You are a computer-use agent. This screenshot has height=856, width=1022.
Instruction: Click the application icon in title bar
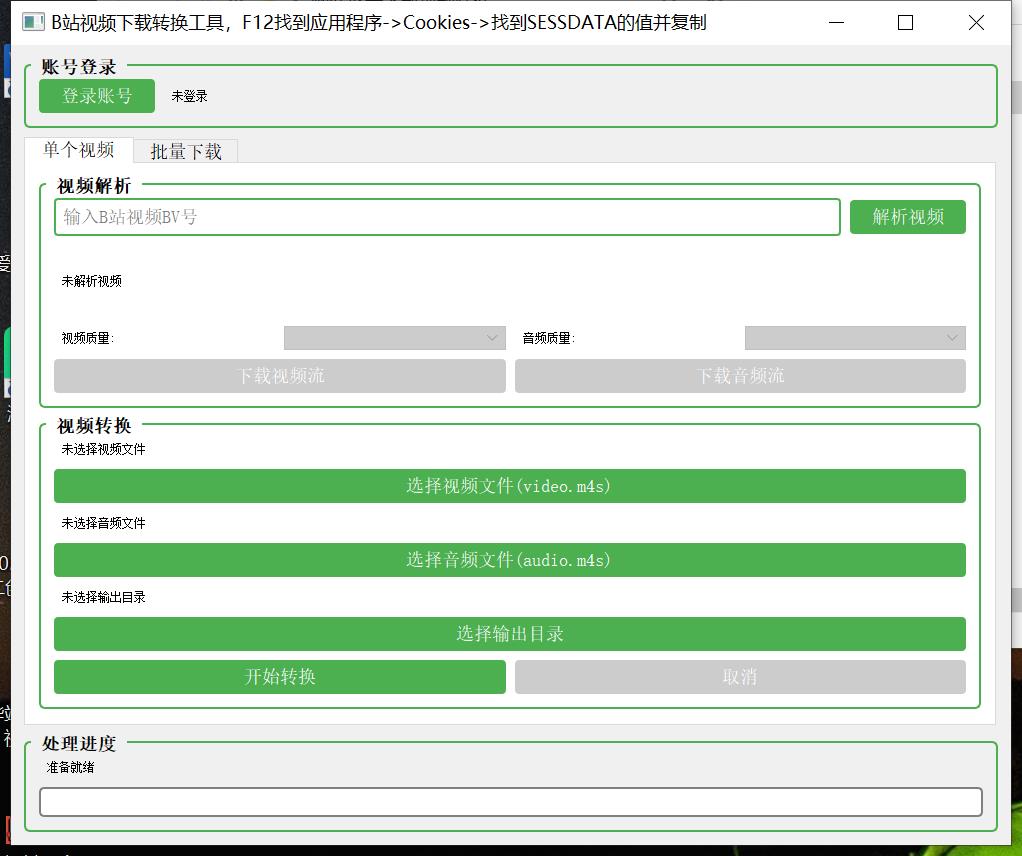pyautogui.click(x=33, y=23)
